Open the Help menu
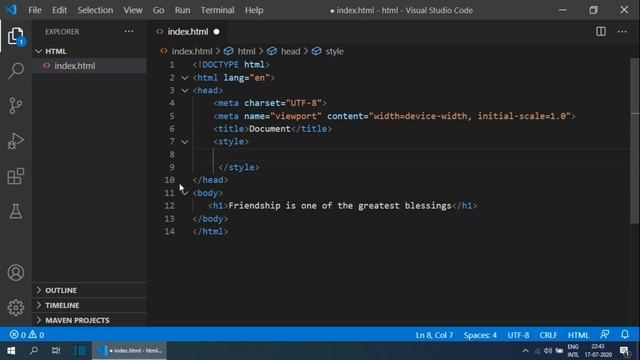This screenshot has height=360, width=640. [x=254, y=10]
